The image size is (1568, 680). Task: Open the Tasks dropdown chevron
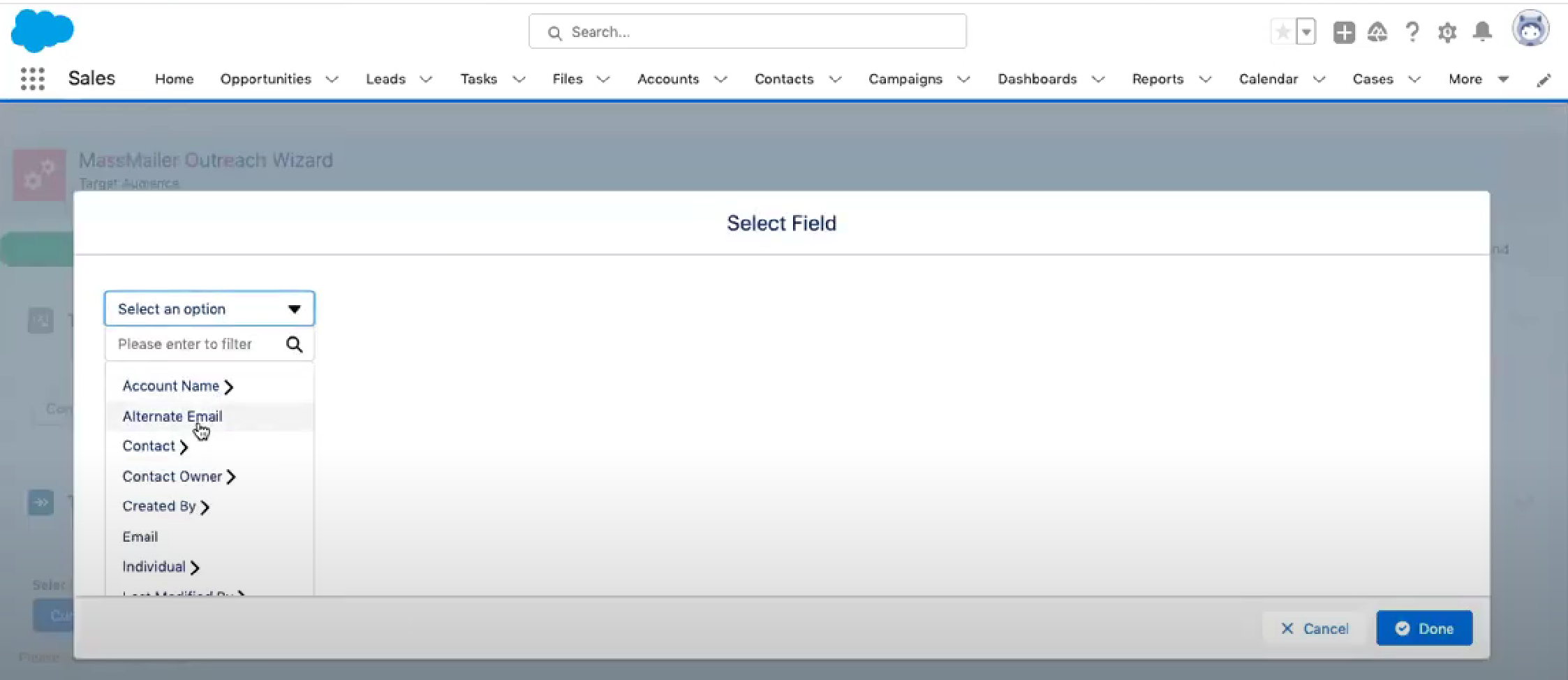(x=519, y=80)
